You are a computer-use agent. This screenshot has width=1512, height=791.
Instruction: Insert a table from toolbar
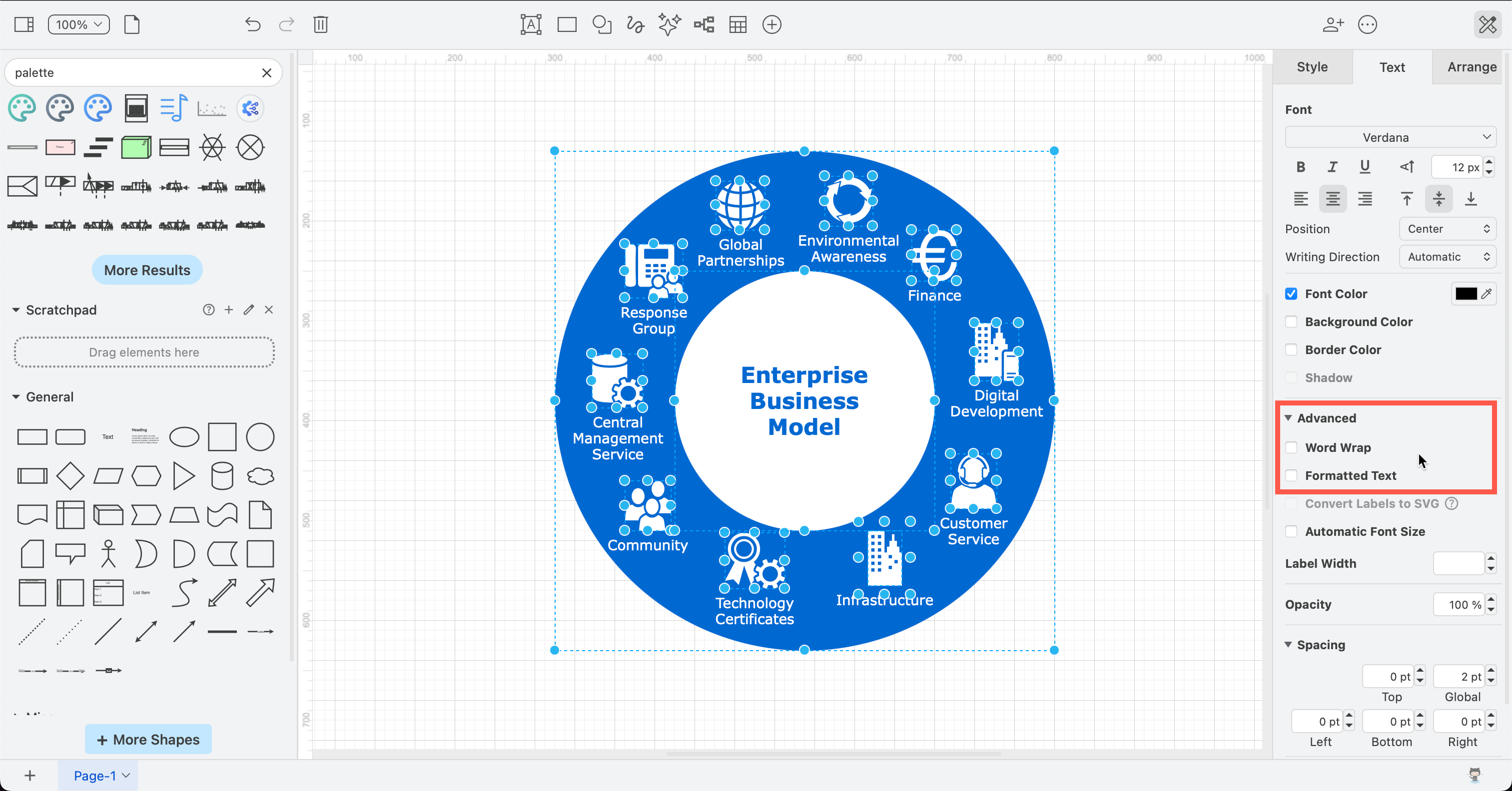tap(738, 24)
